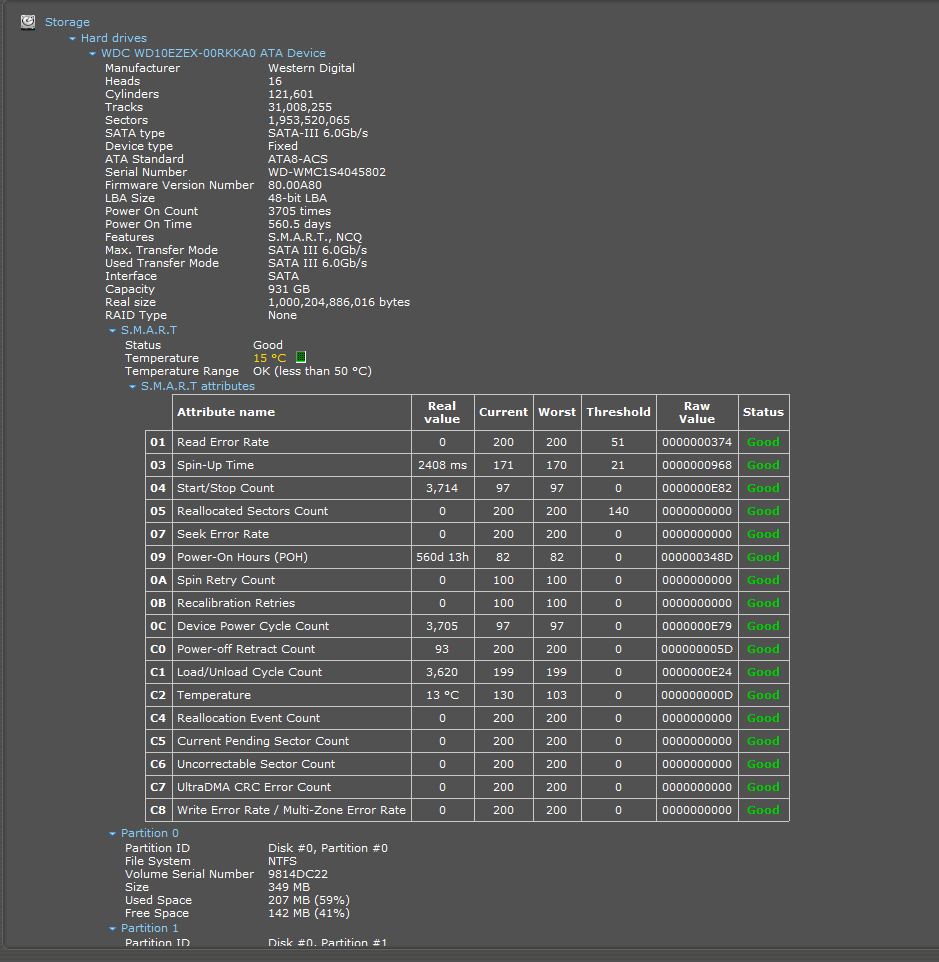The height and width of the screenshot is (962, 939).
Task: Collapse the Partition 0 section
Action: 113,834
